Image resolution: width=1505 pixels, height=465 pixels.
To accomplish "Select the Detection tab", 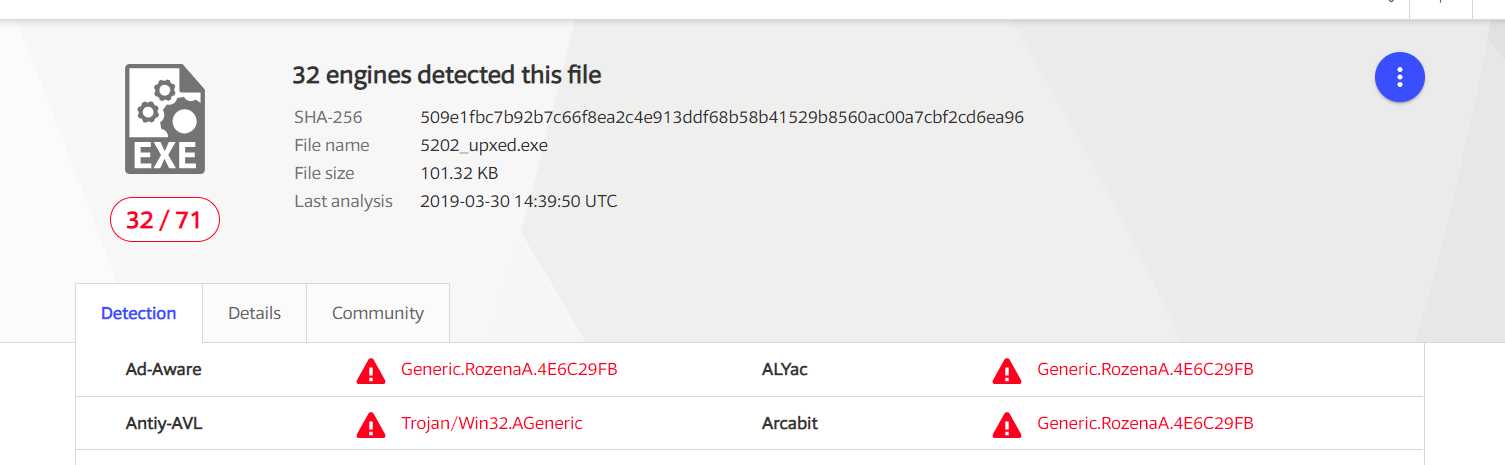I will point(139,313).
